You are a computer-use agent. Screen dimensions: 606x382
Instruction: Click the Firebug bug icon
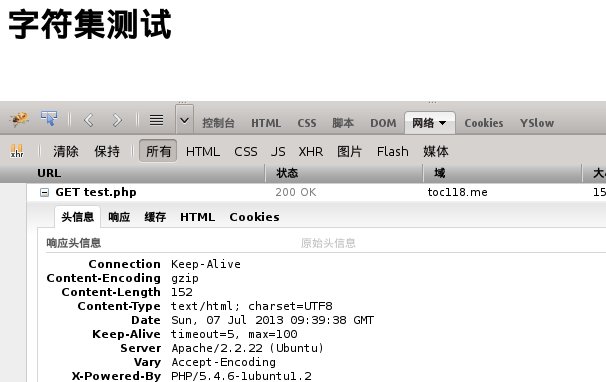[19, 119]
